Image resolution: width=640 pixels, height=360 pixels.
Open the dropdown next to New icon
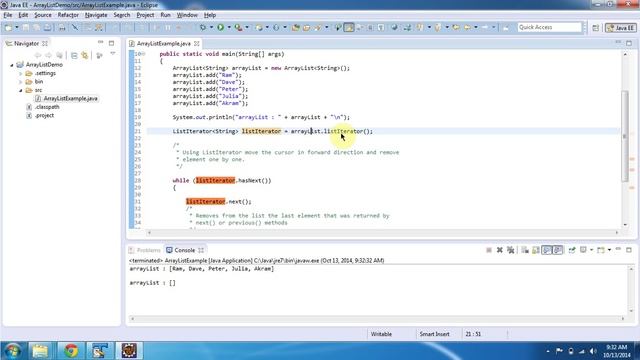click(17, 27)
